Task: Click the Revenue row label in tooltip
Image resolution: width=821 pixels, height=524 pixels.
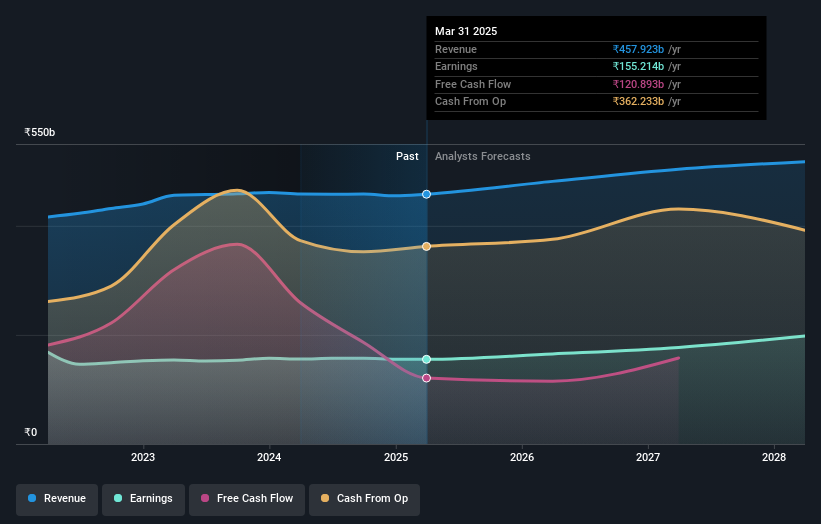Action: [x=456, y=49]
